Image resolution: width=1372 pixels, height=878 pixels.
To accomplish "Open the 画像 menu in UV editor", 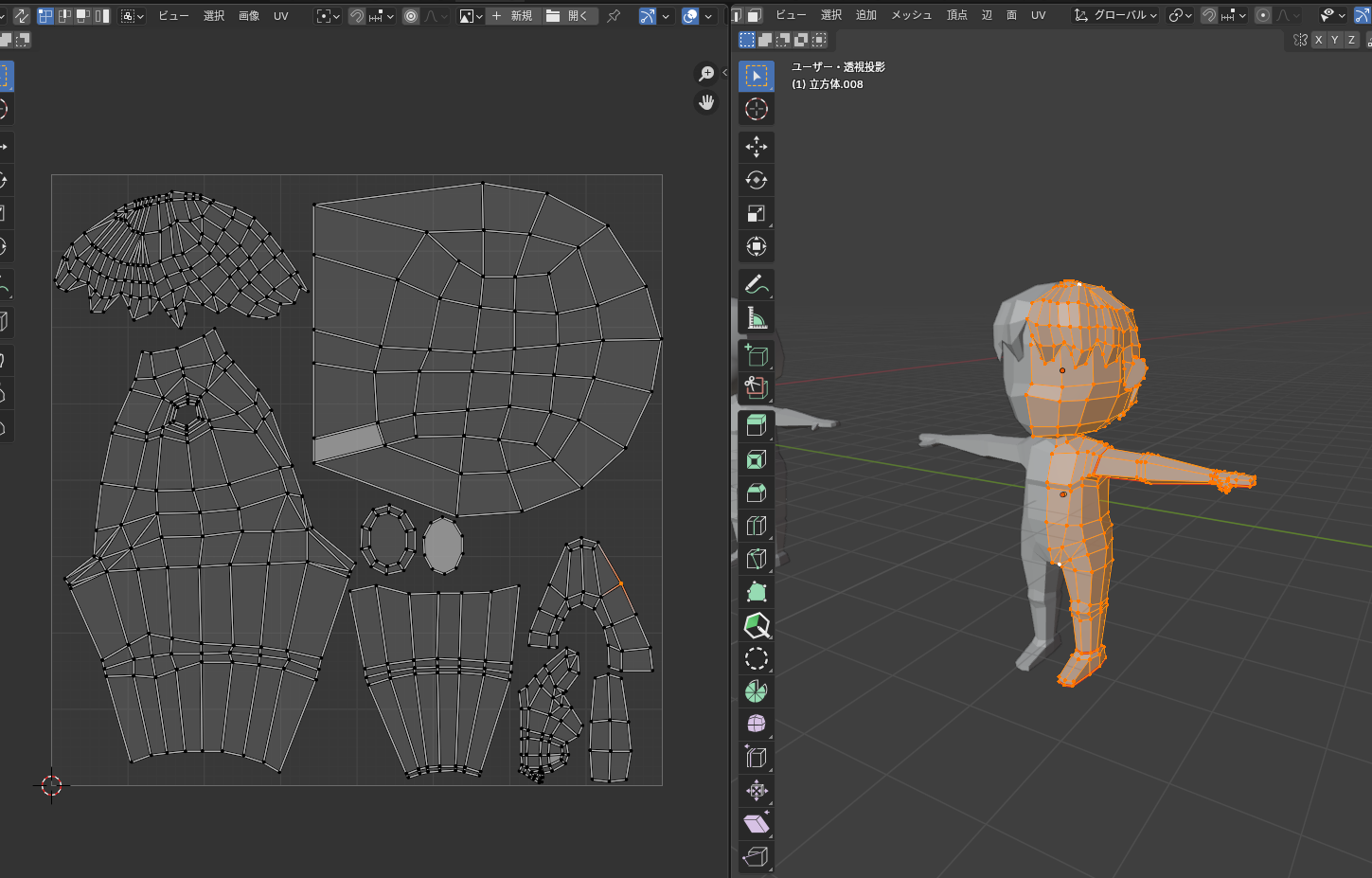I will tap(249, 16).
